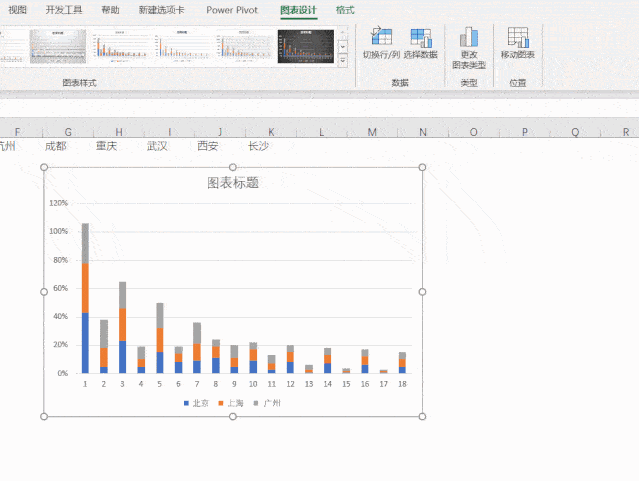
Task: Click the Switch Row/Column (切换行/列) icon
Action: pos(381,36)
